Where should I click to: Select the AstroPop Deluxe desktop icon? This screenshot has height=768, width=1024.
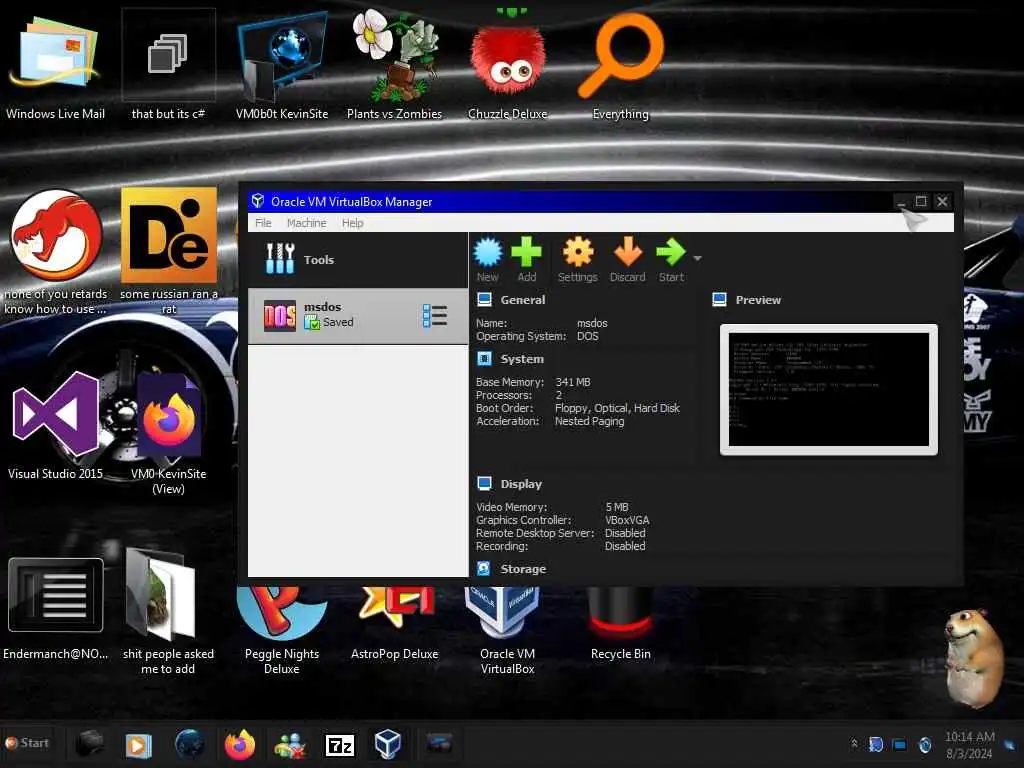394,624
